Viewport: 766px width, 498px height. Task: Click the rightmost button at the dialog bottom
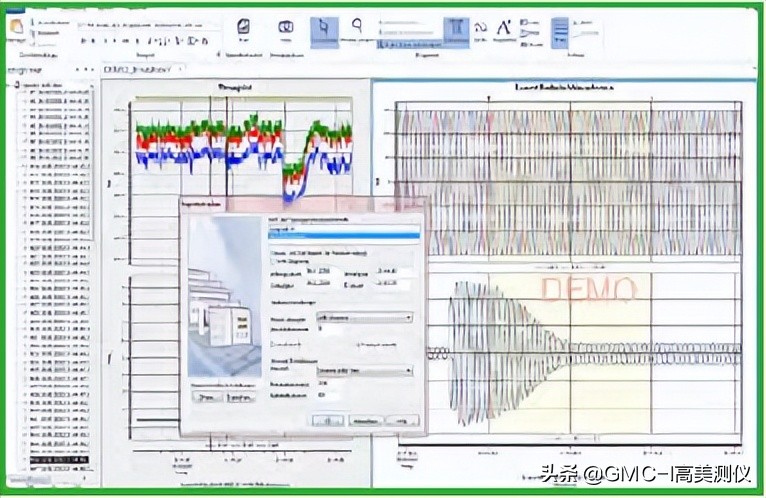tap(402, 421)
